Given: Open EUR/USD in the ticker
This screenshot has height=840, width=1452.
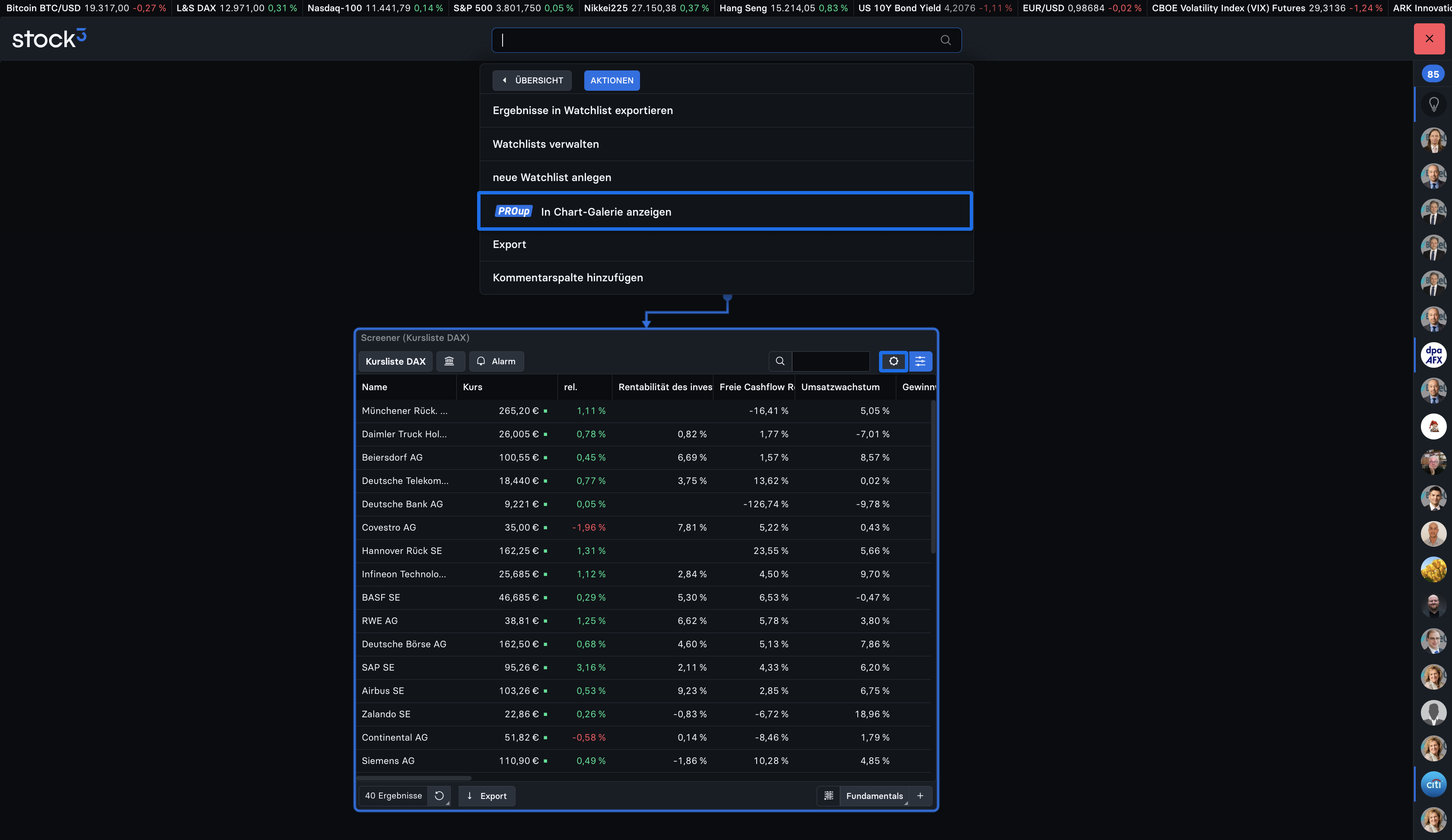Looking at the screenshot, I should pyautogui.click(x=1082, y=8).
